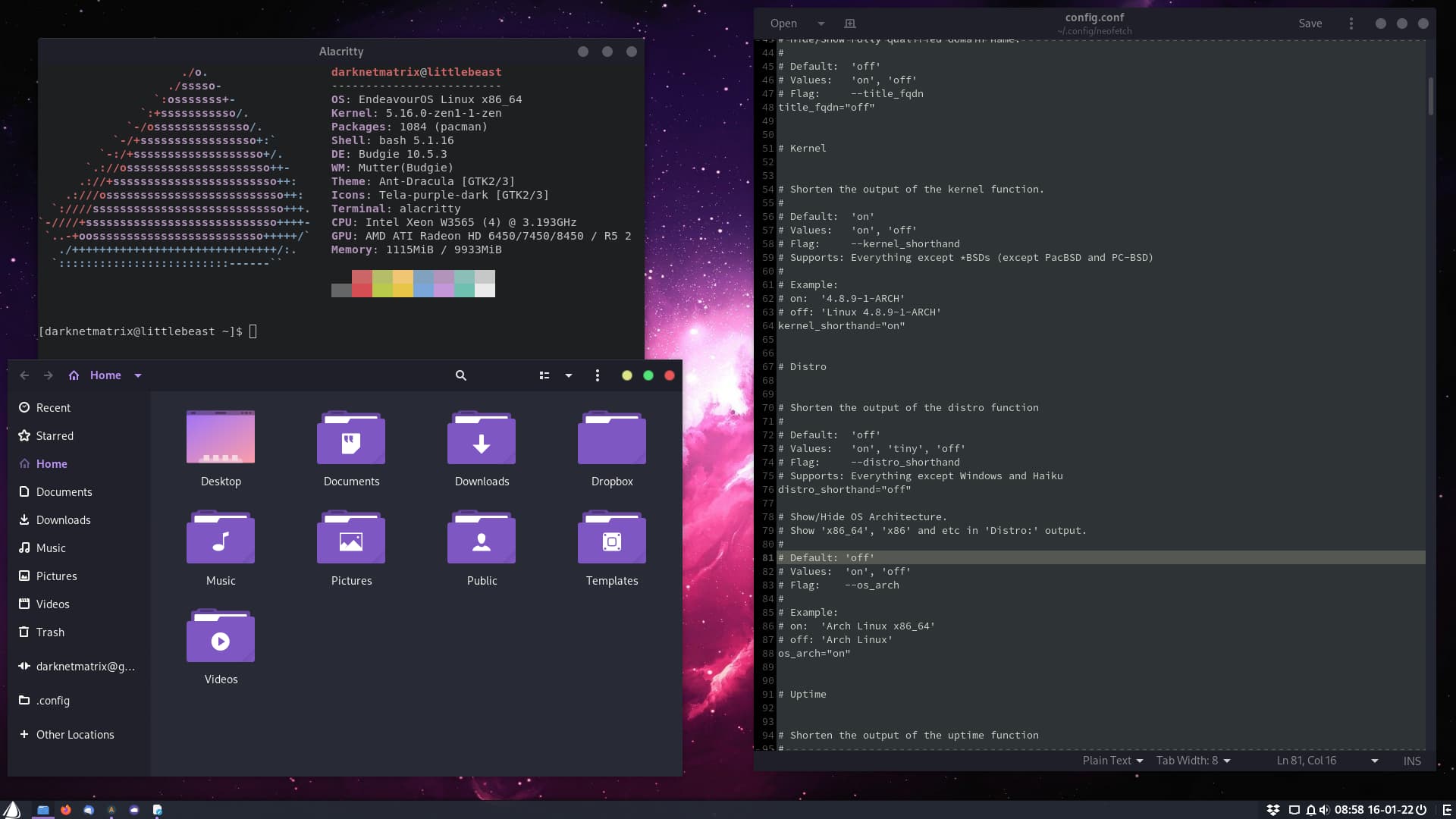Select the Documents folder icon in grid
The width and height of the screenshot is (1456, 819).
click(x=351, y=438)
